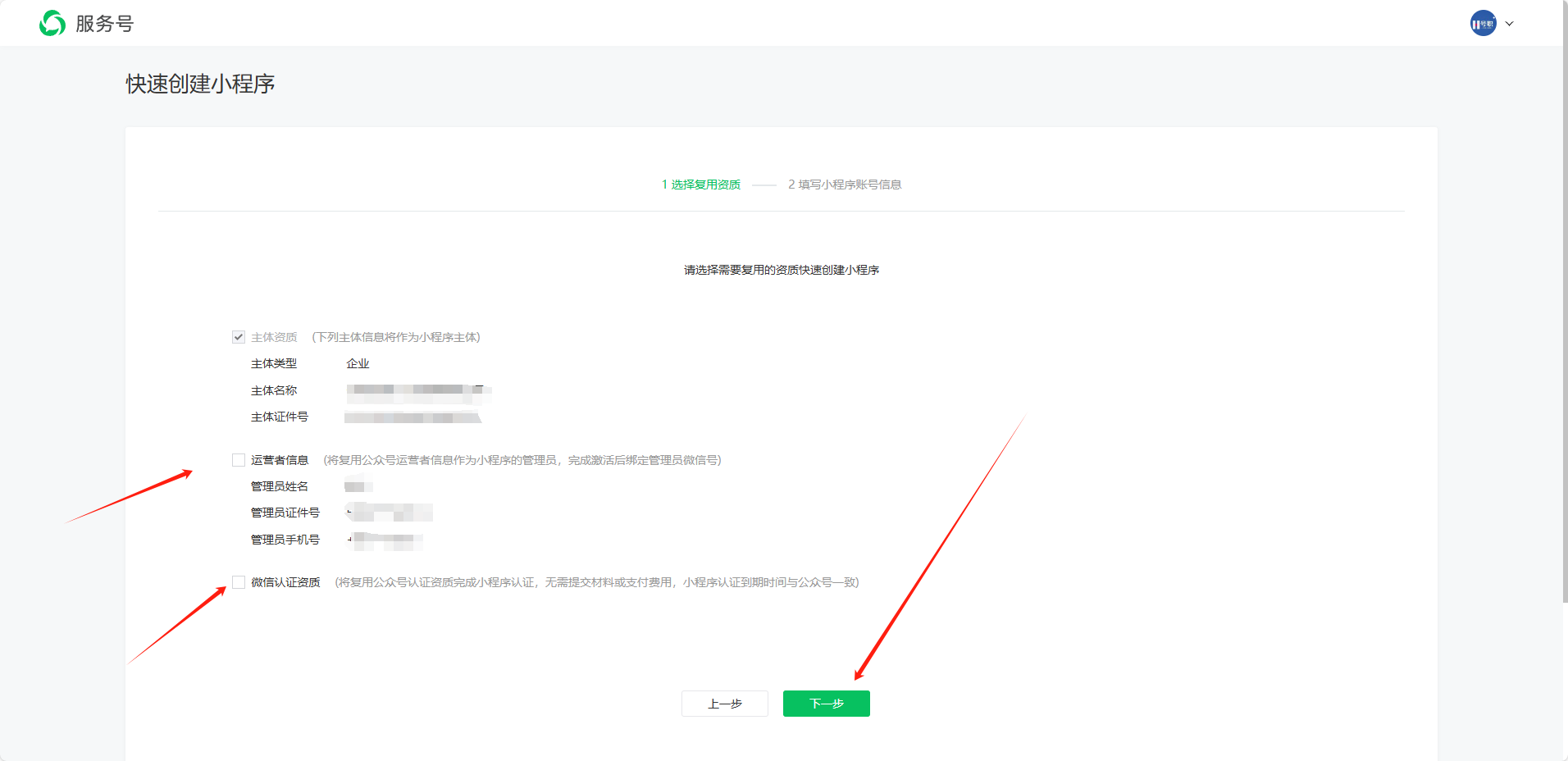The height and width of the screenshot is (761, 1568).
Task: Click the 主体资质 label text
Action: [274, 337]
